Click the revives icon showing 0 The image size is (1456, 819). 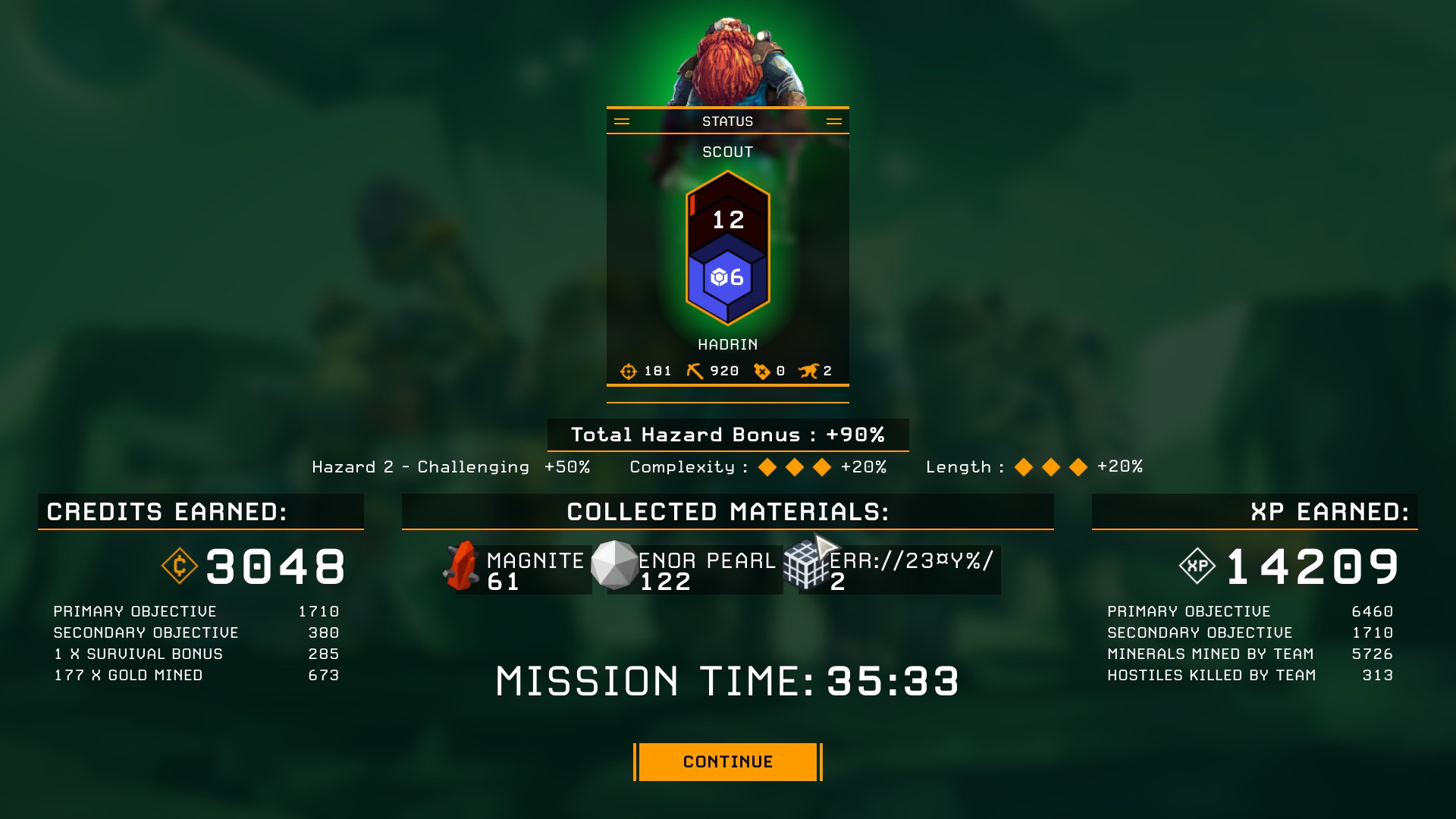(x=762, y=371)
